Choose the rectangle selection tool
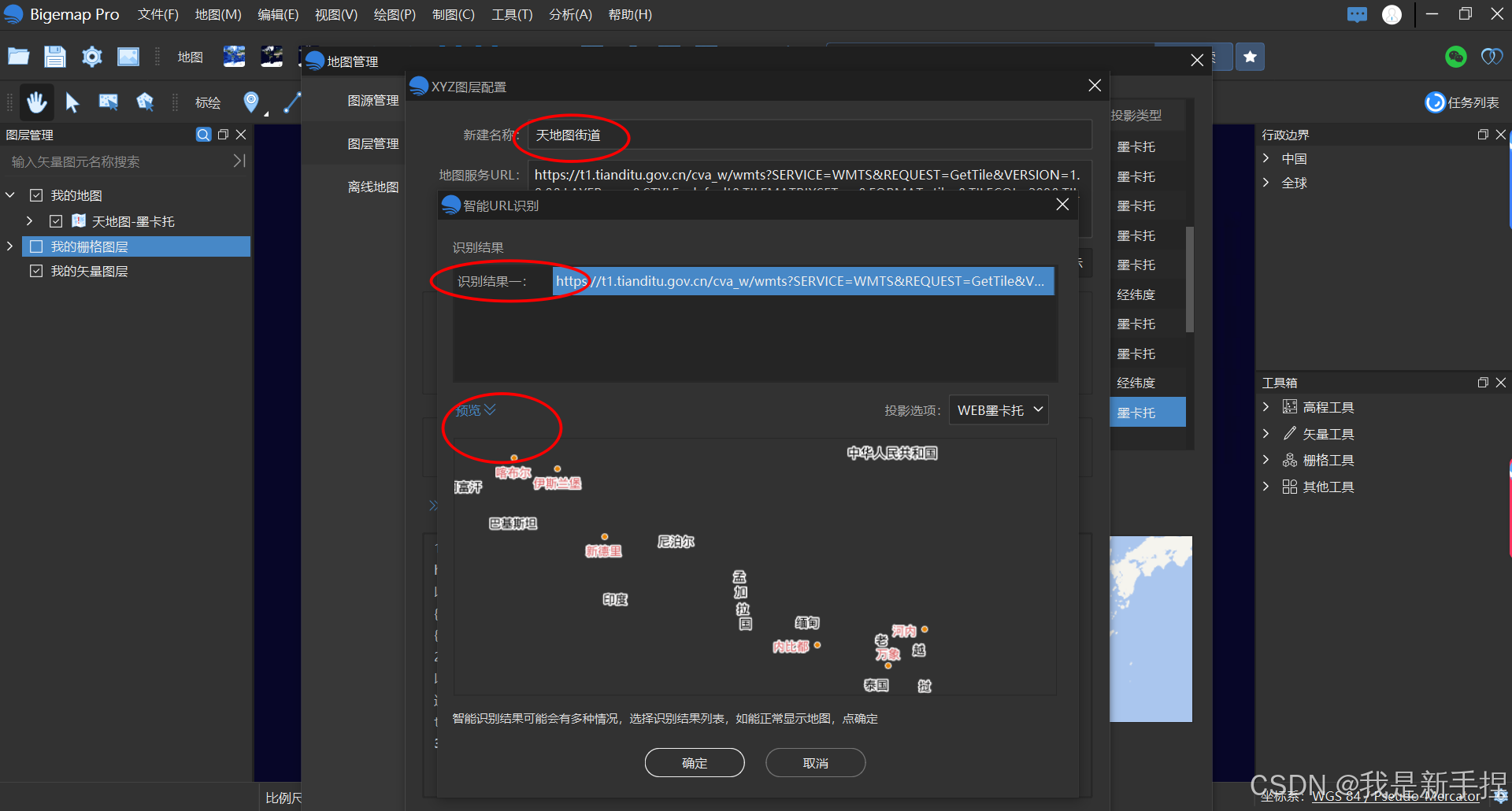 (108, 102)
